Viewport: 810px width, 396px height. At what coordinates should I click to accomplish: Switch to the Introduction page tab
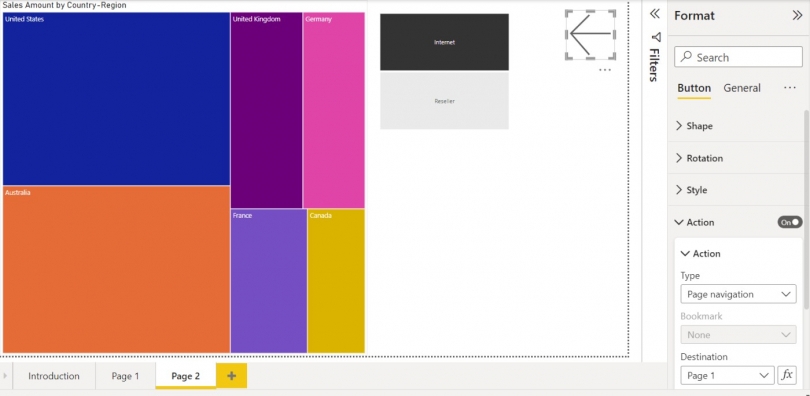tap(54, 376)
